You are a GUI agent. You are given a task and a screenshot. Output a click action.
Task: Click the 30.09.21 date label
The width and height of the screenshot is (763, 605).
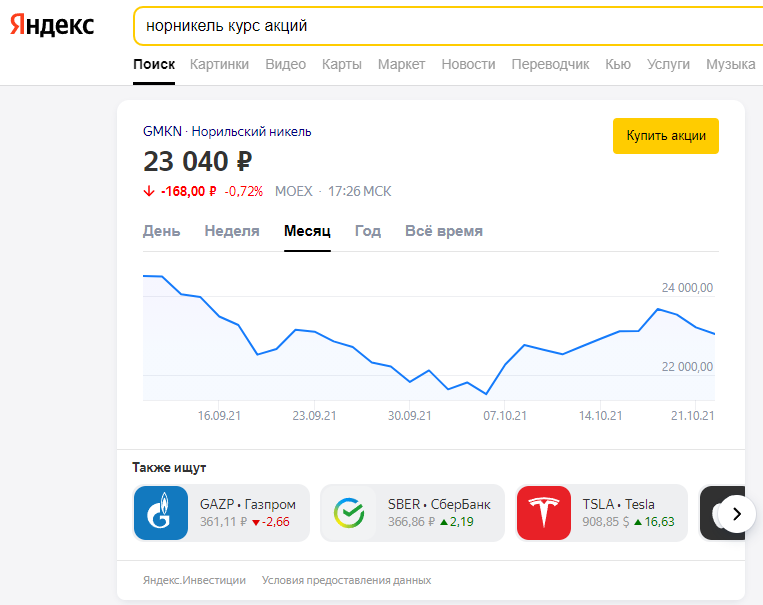click(x=410, y=416)
